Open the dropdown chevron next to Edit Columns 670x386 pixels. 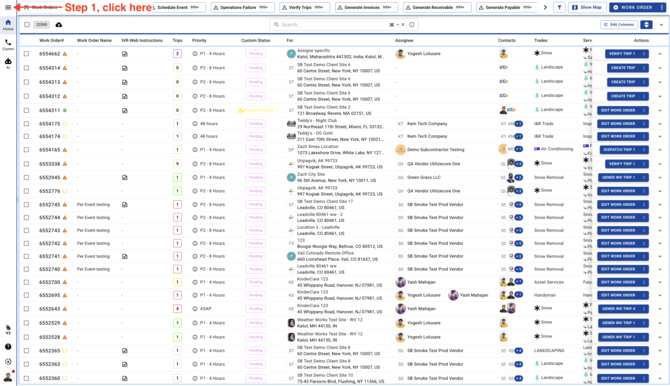[661, 25]
